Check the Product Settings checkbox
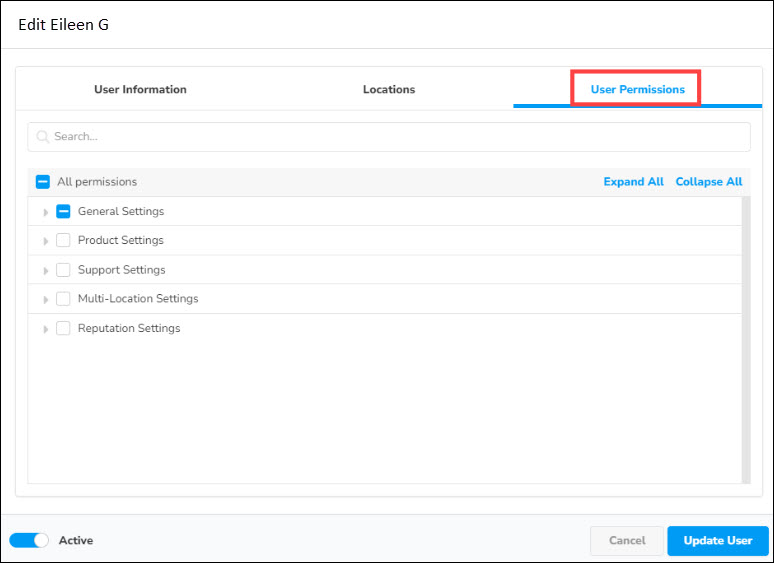The width and height of the screenshot is (774, 563). point(63,240)
